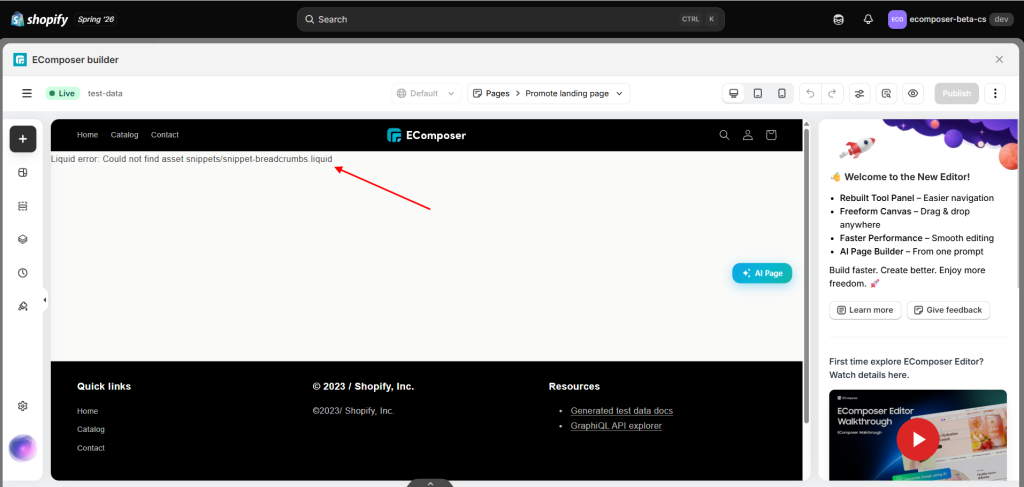The width and height of the screenshot is (1024, 487).
Task: Click the Catalog link under Quick links
Action: 91,430
